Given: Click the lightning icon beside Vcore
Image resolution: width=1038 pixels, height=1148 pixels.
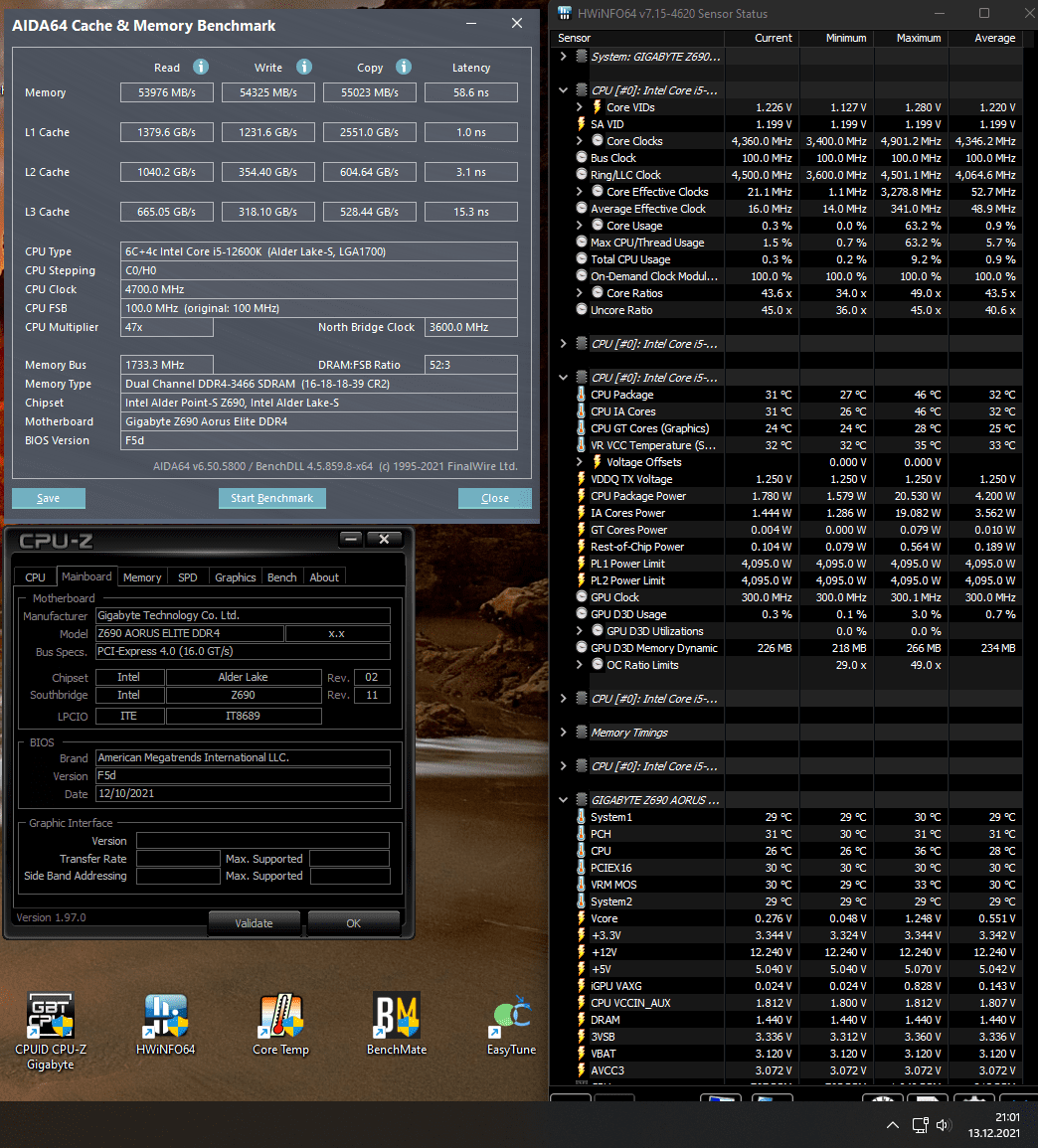Looking at the screenshot, I should click(582, 918).
